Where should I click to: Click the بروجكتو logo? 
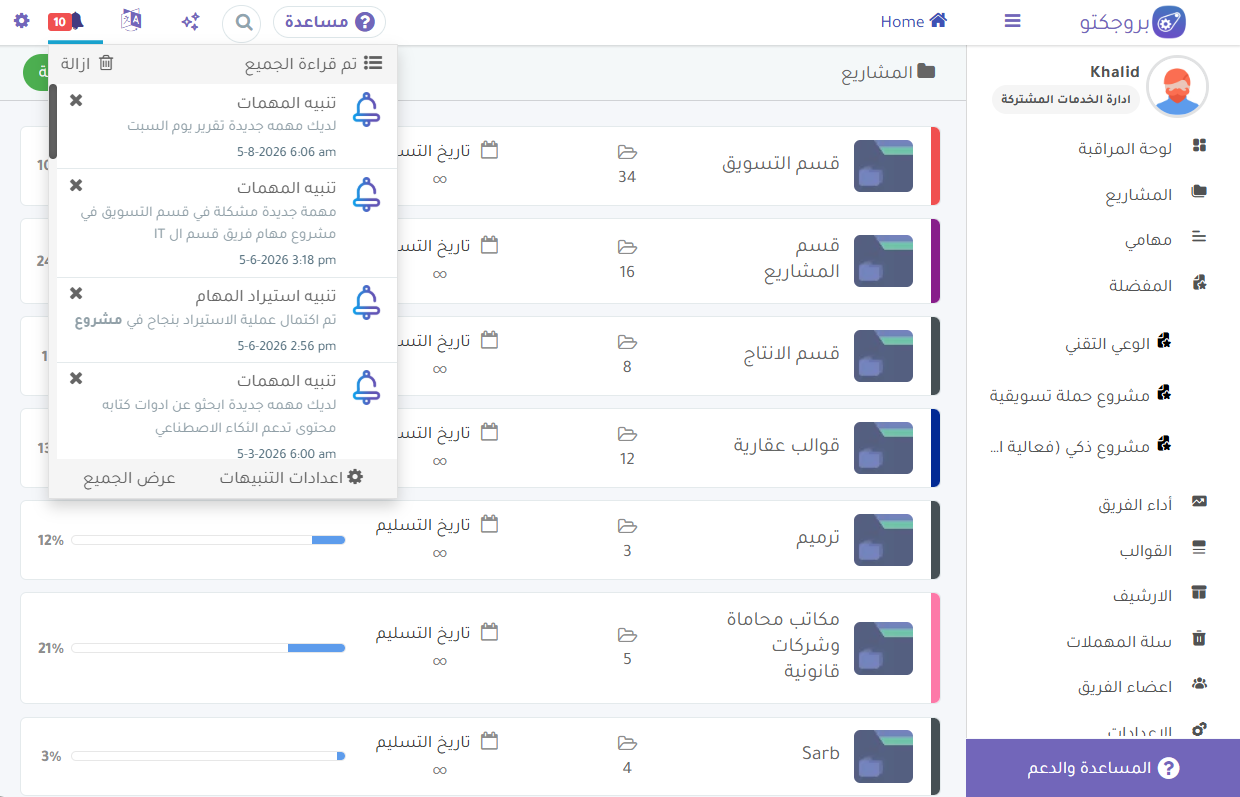[x=1133, y=22]
